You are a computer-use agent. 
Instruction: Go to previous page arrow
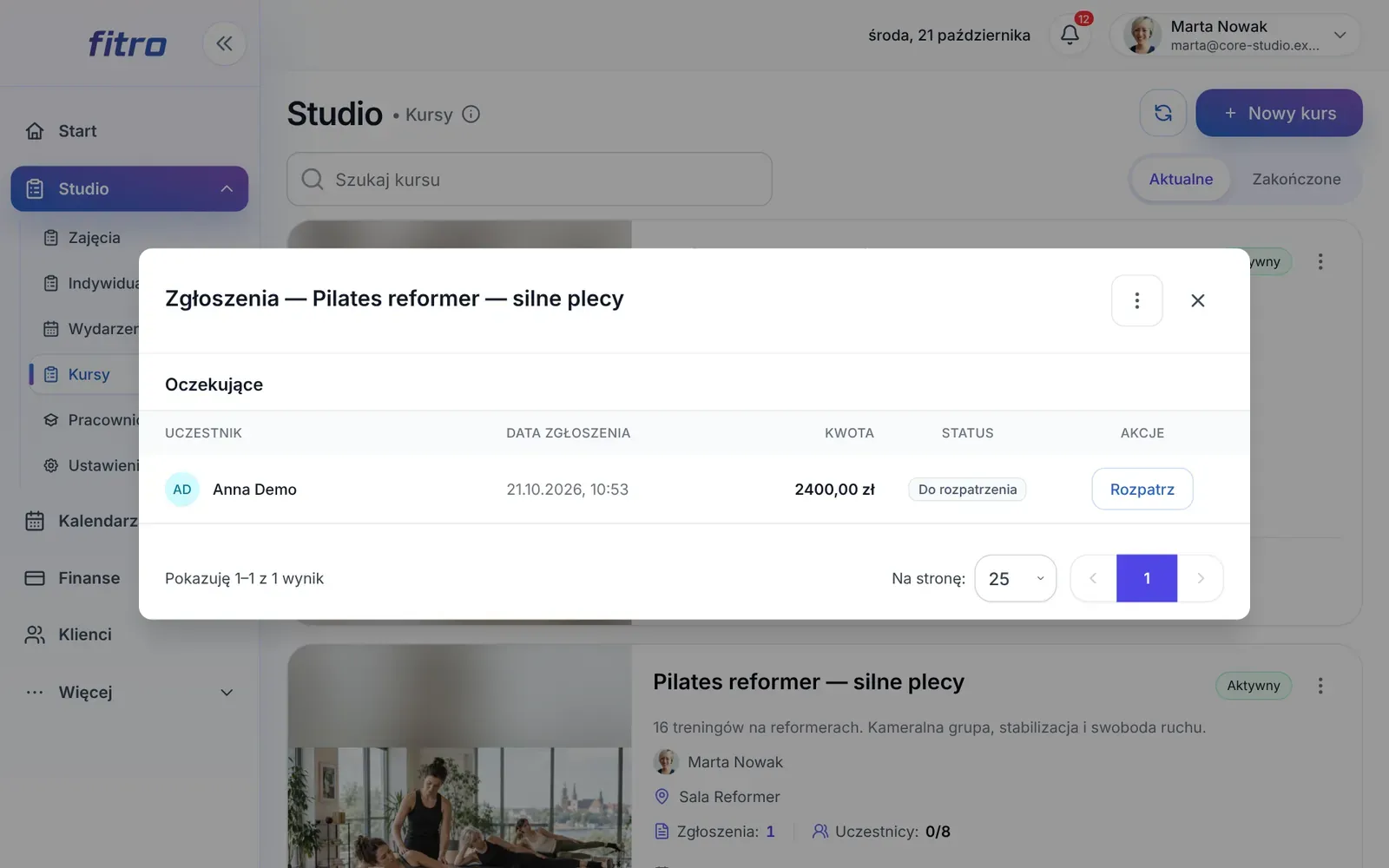(1093, 578)
